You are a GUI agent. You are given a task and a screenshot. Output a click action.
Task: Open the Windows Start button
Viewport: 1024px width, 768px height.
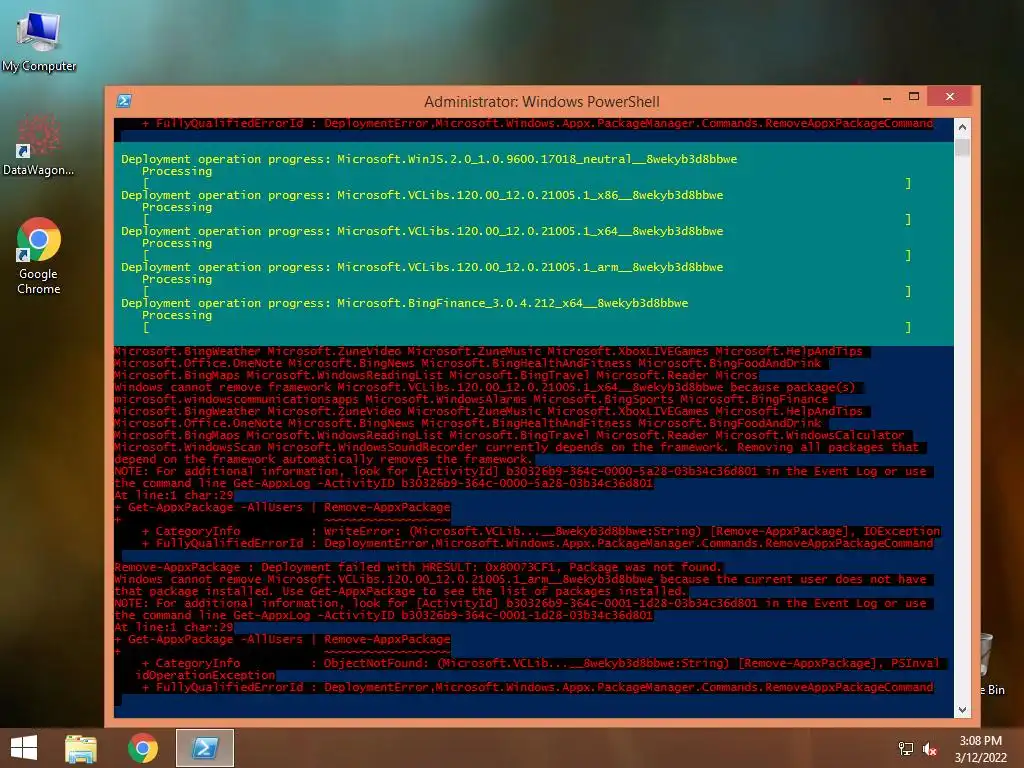pyautogui.click(x=24, y=748)
